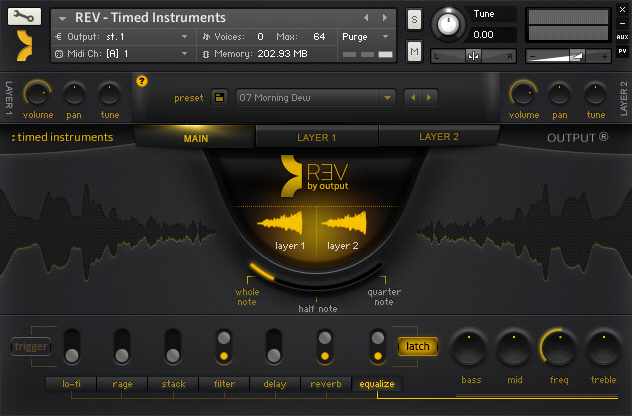
Task: Open the Midi Ch dropdown
Action: (x=123, y=54)
